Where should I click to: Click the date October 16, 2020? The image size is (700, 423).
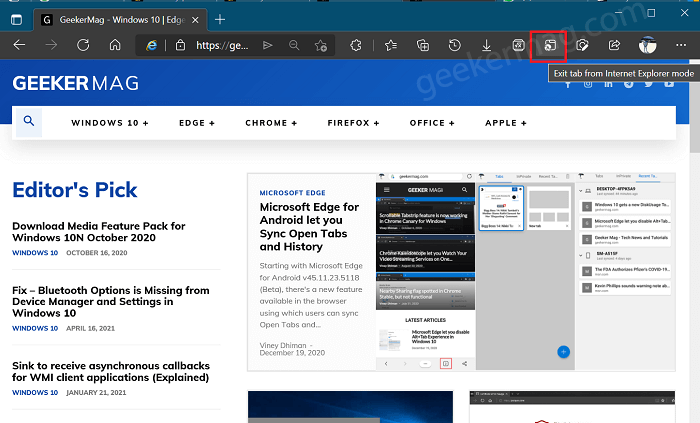point(96,253)
